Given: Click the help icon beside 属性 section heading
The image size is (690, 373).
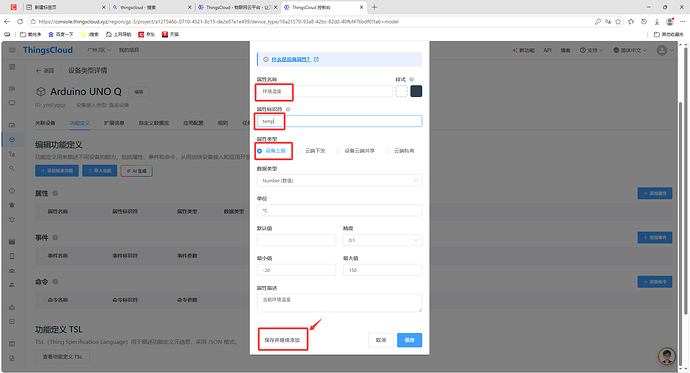Looking at the screenshot, I should coord(55,193).
